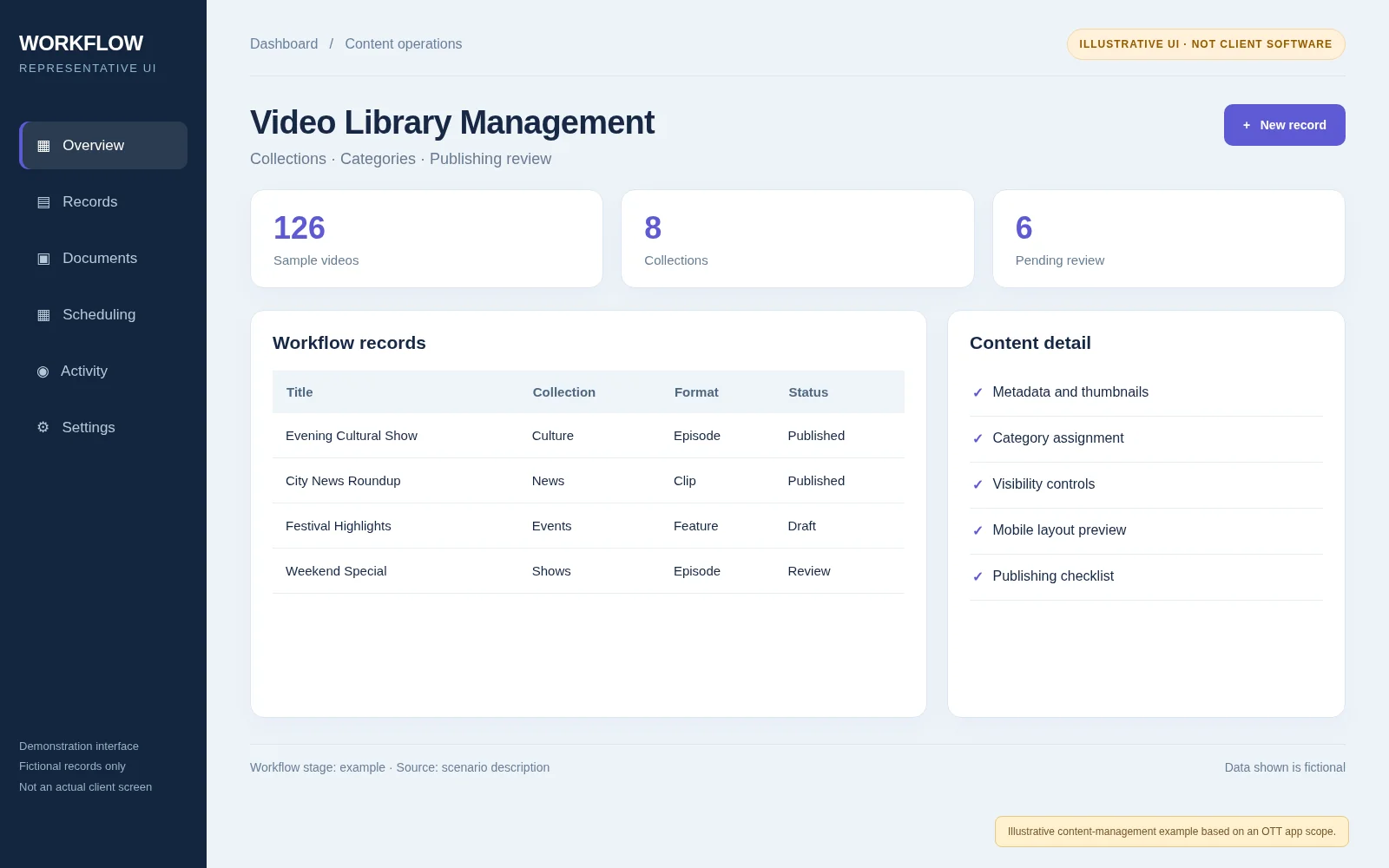Click the Activity circle icon
This screenshot has height=868, width=1389.
click(43, 372)
